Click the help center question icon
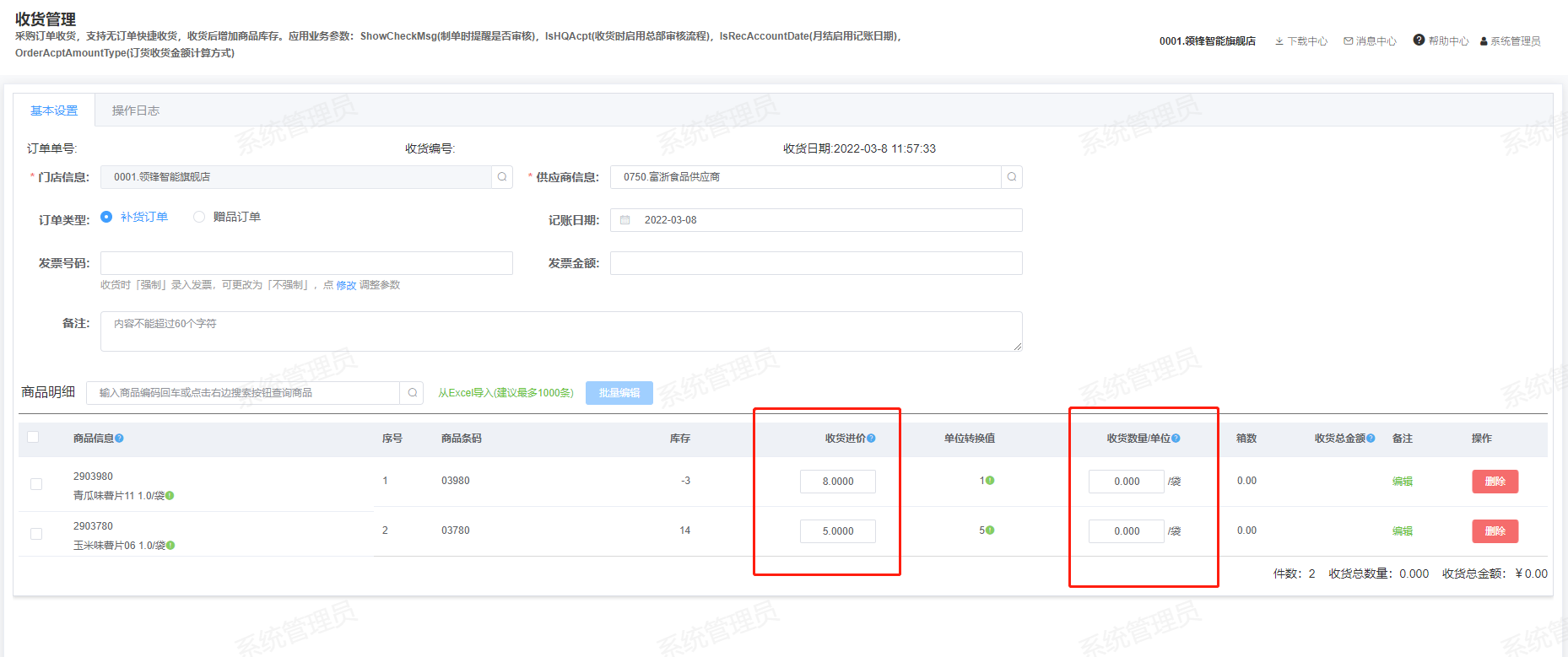Image resolution: width=1568 pixels, height=657 pixels. (x=1419, y=40)
